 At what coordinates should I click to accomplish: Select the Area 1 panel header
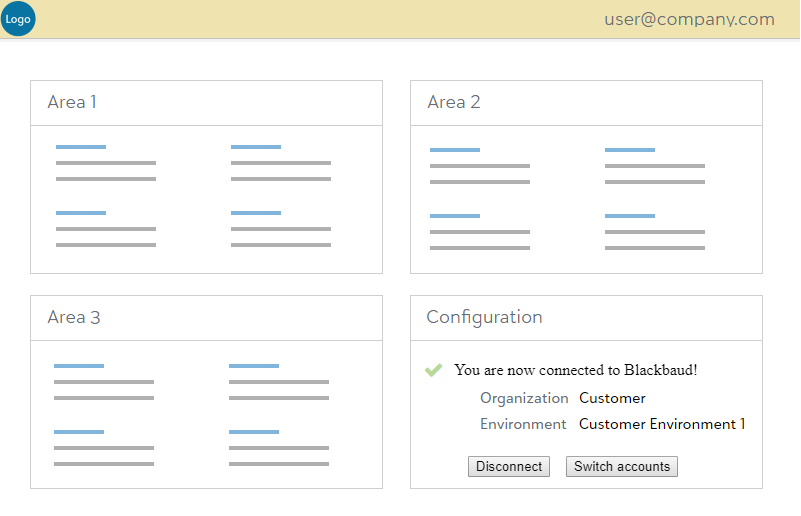[72, 102]
